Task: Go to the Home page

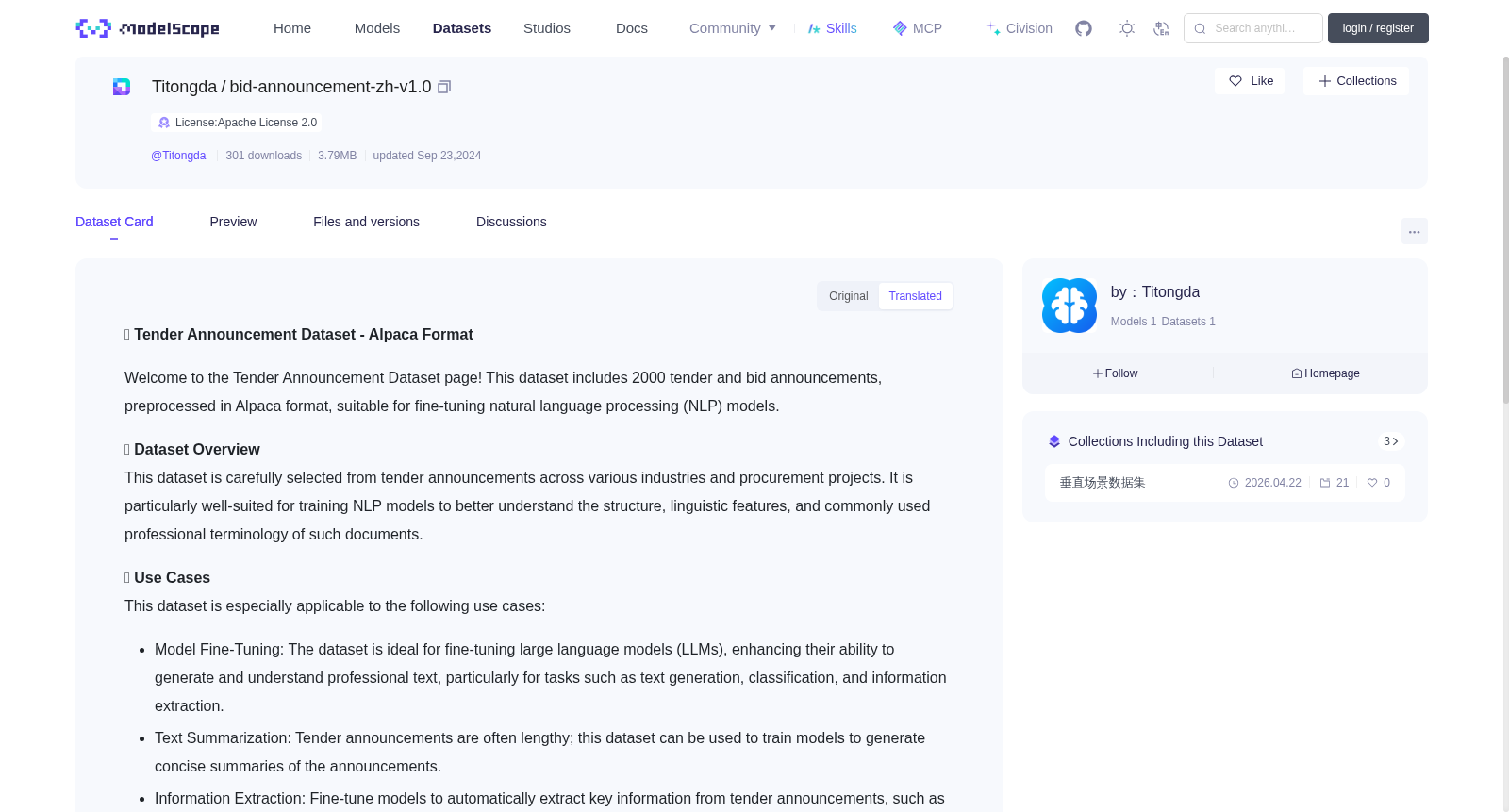Action: point(292,28)
